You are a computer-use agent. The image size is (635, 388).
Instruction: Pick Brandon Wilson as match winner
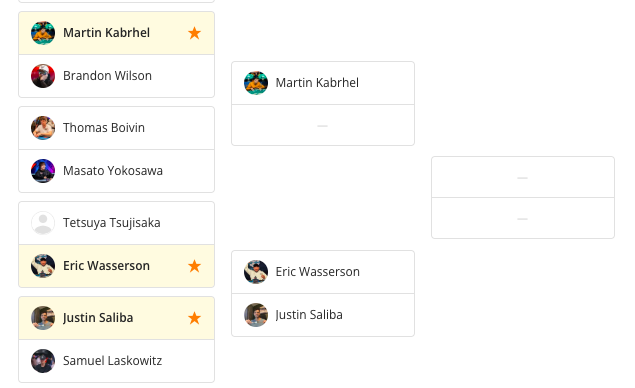[117, 76]
